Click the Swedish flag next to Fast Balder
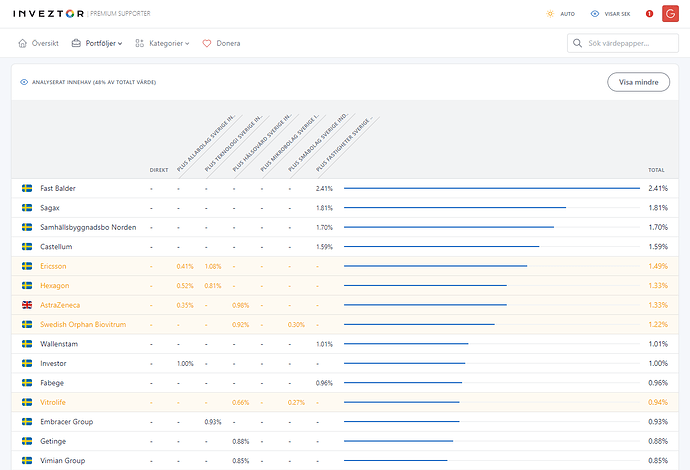This screenshot has width=690, height=470. click(27, 188)
